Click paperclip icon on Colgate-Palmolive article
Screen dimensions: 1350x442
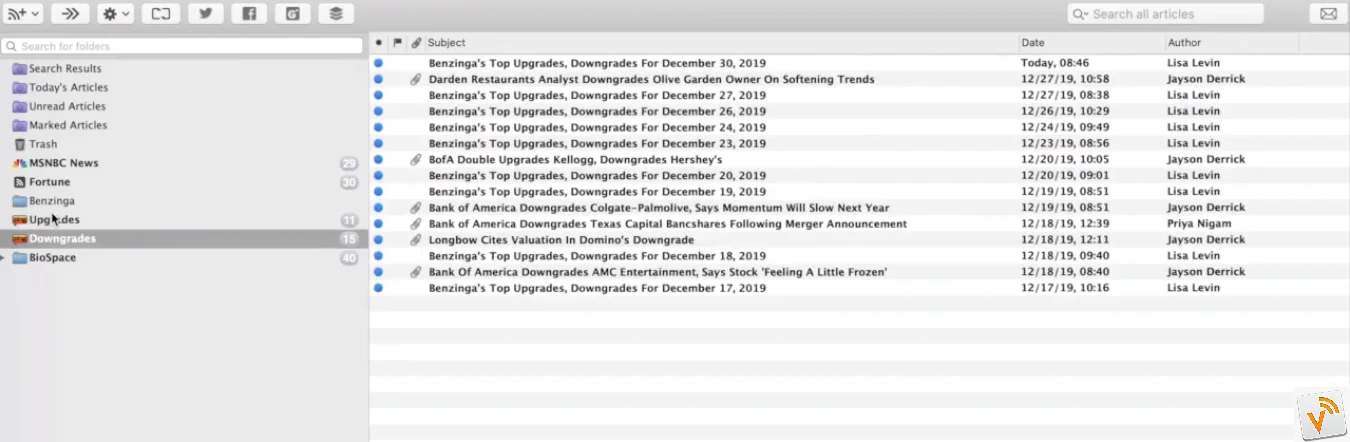(x=416, y=208)
